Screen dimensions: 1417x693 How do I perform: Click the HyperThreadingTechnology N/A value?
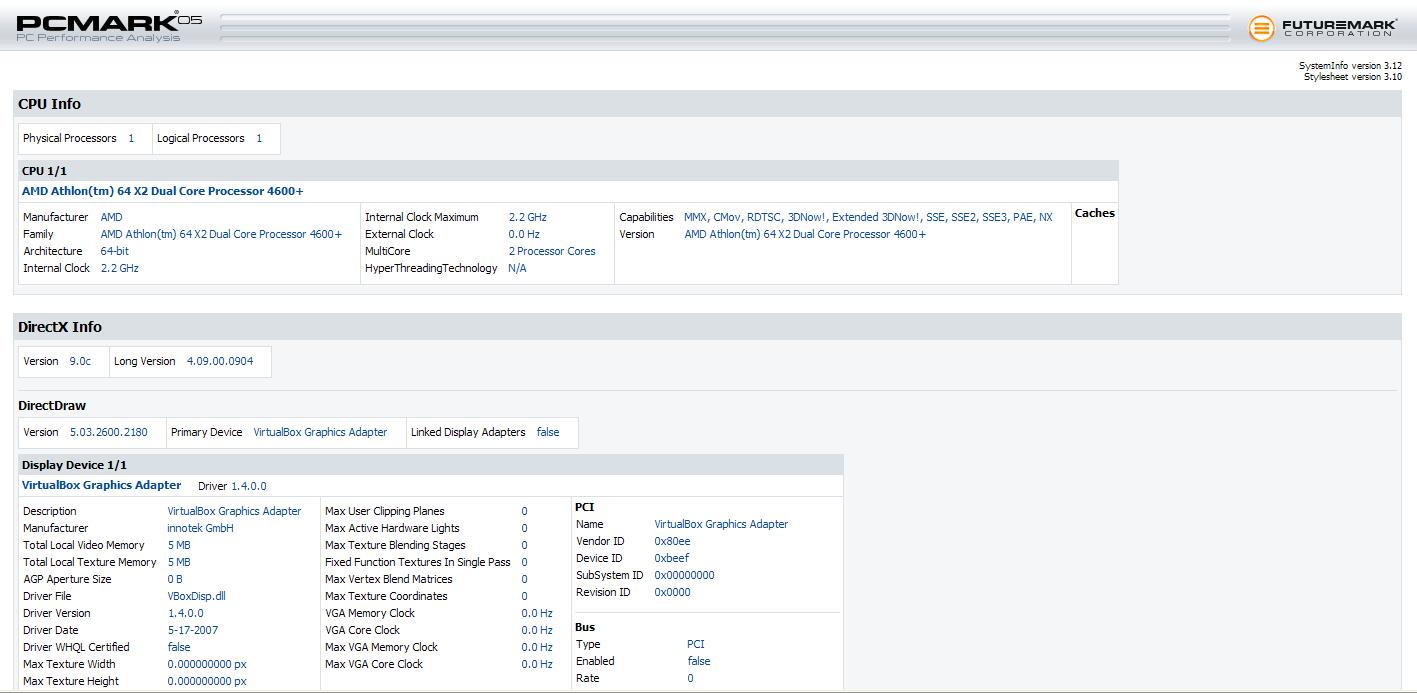point(518,268)
